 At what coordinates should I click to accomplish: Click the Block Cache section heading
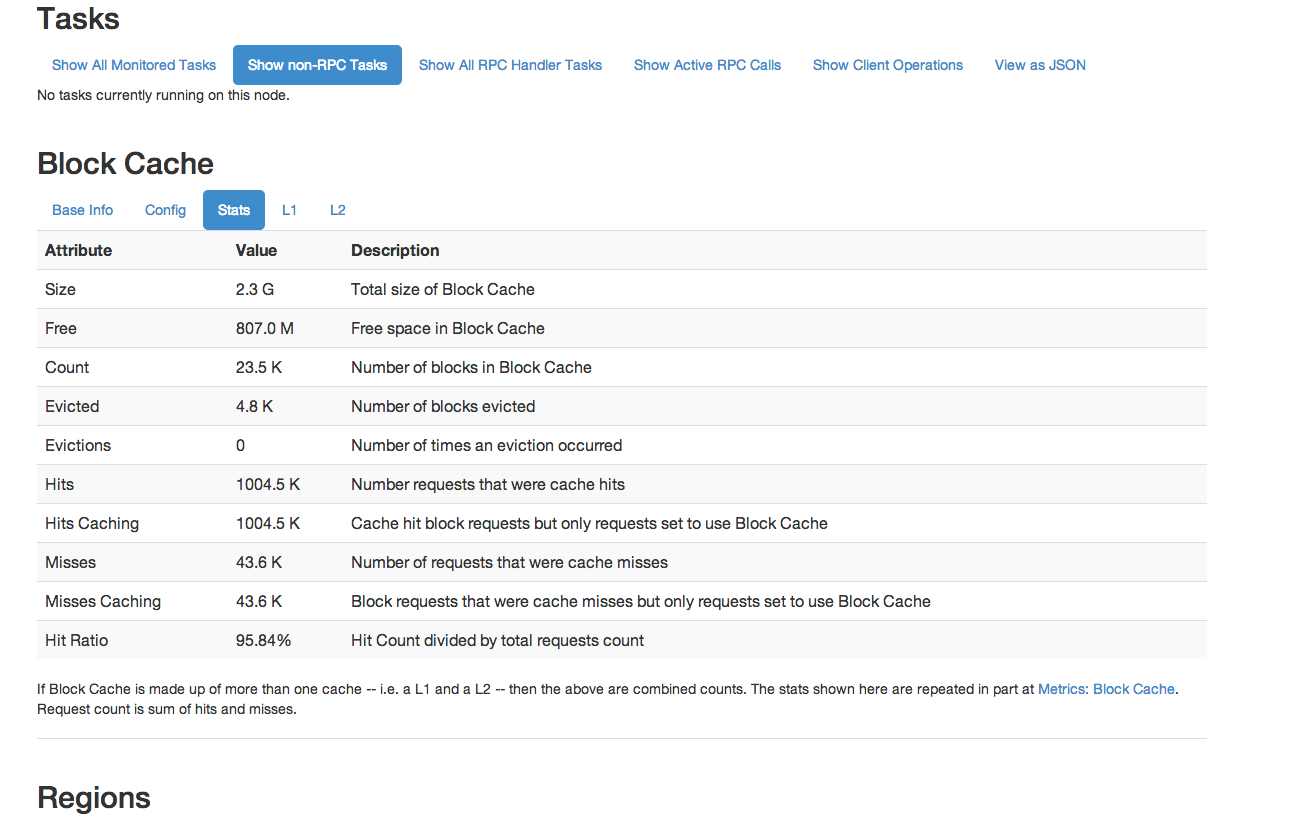125,164
